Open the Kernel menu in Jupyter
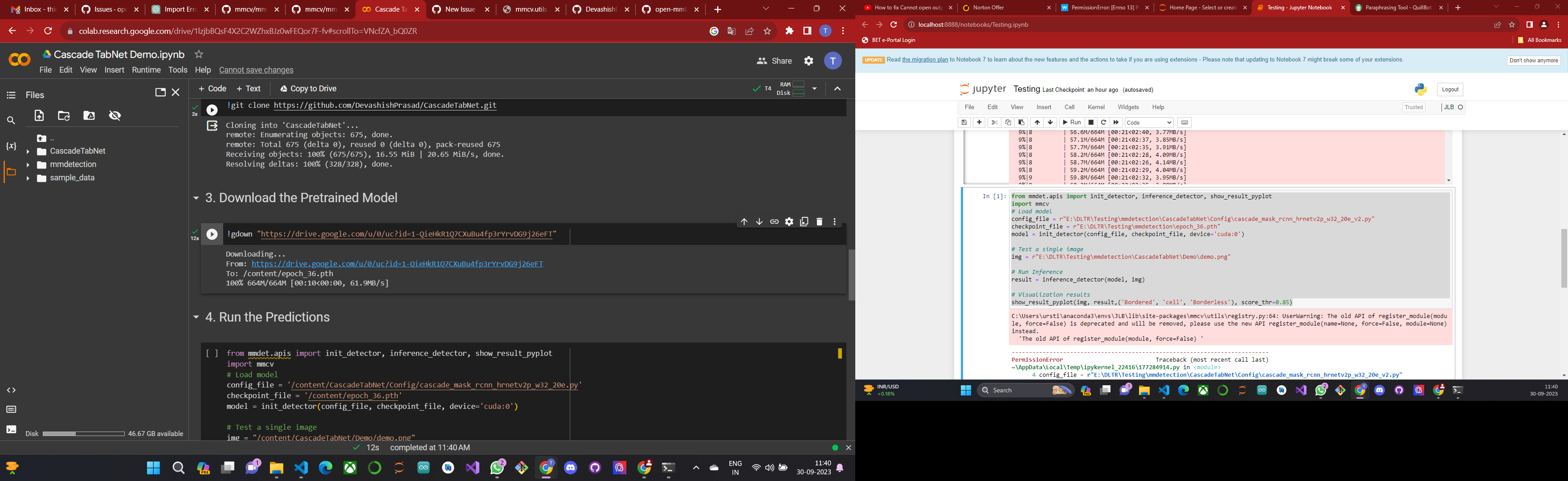The height and width of the screenshot is (481, 1568). click(x=1096, y=106)
